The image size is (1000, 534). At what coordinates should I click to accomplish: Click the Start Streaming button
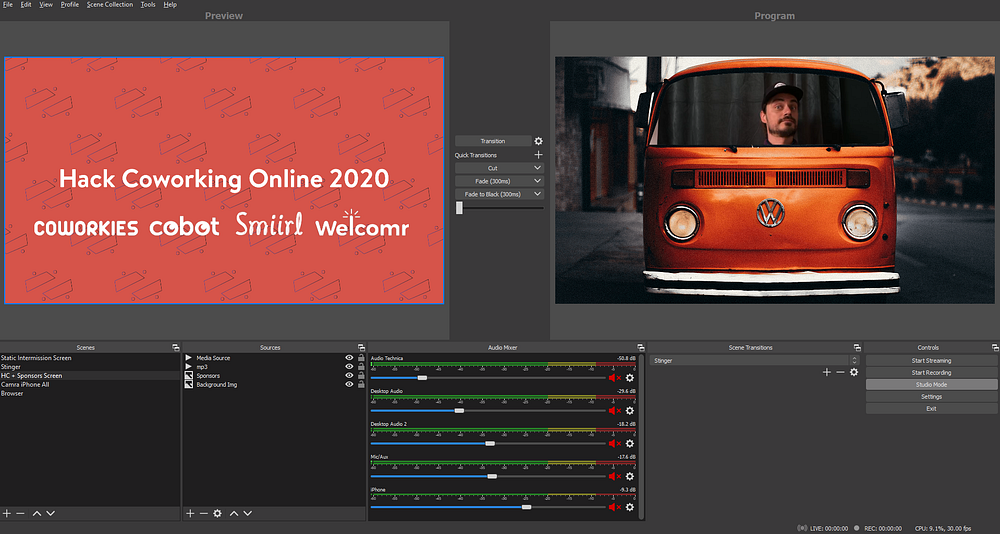pyautogui.click(x=931, y=360)
